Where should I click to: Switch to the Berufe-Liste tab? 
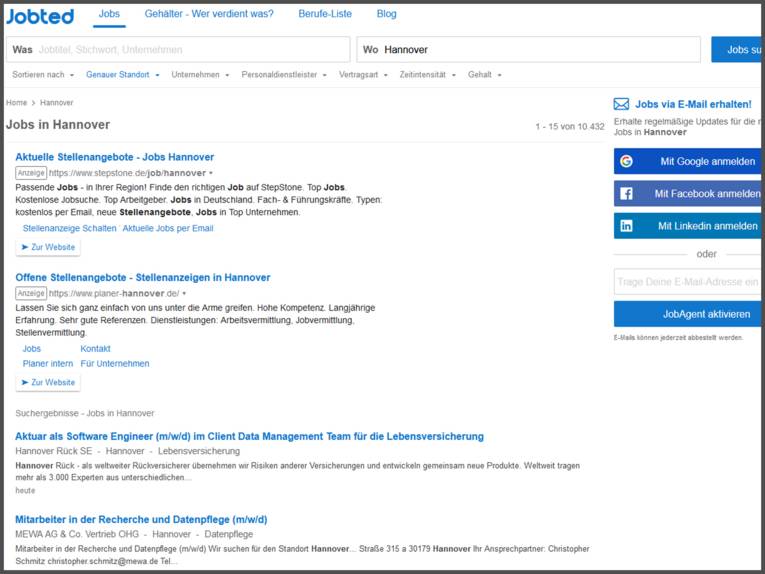tap(325, 14)
